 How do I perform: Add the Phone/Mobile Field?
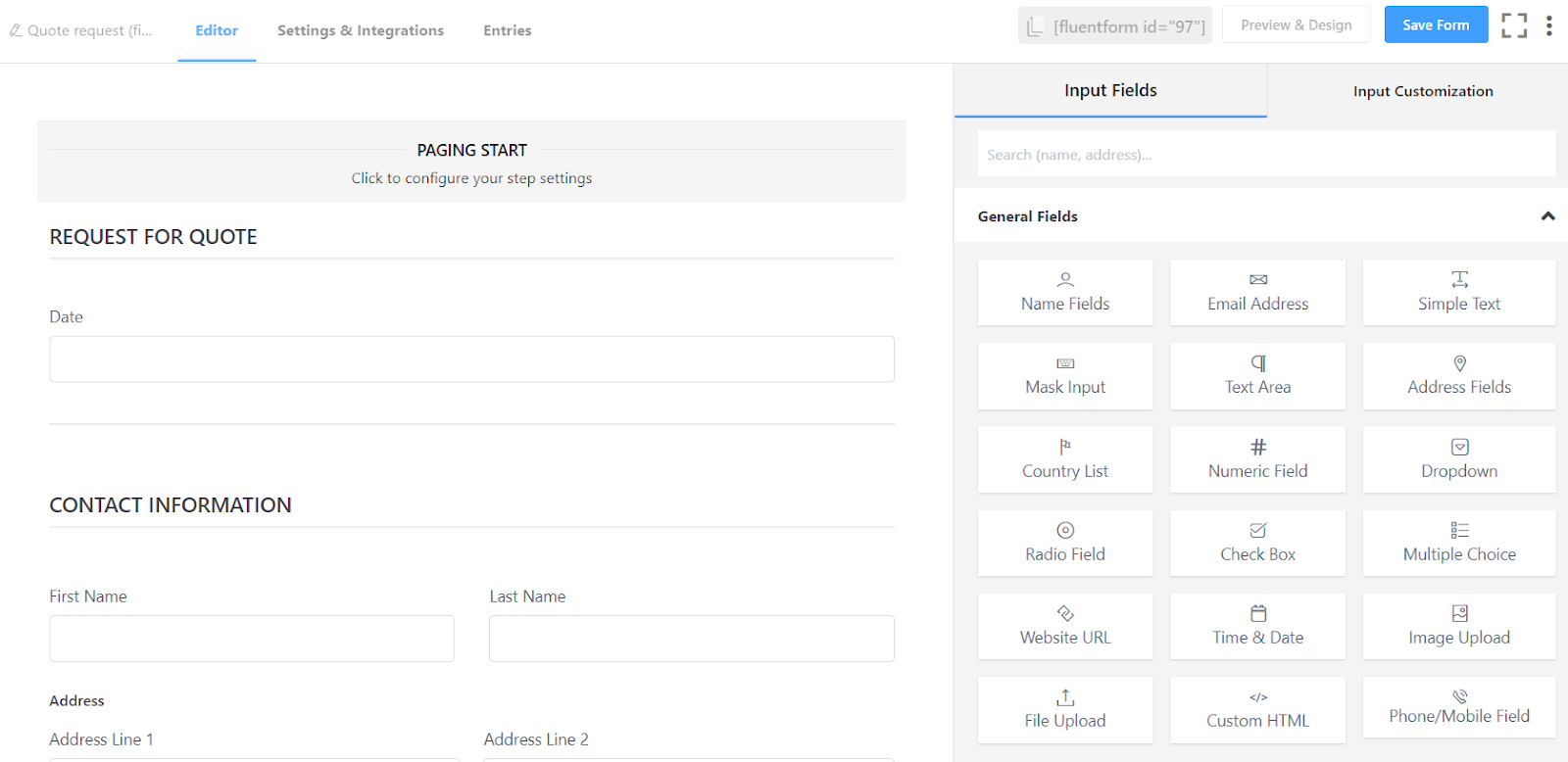[x=1458, y=708]
